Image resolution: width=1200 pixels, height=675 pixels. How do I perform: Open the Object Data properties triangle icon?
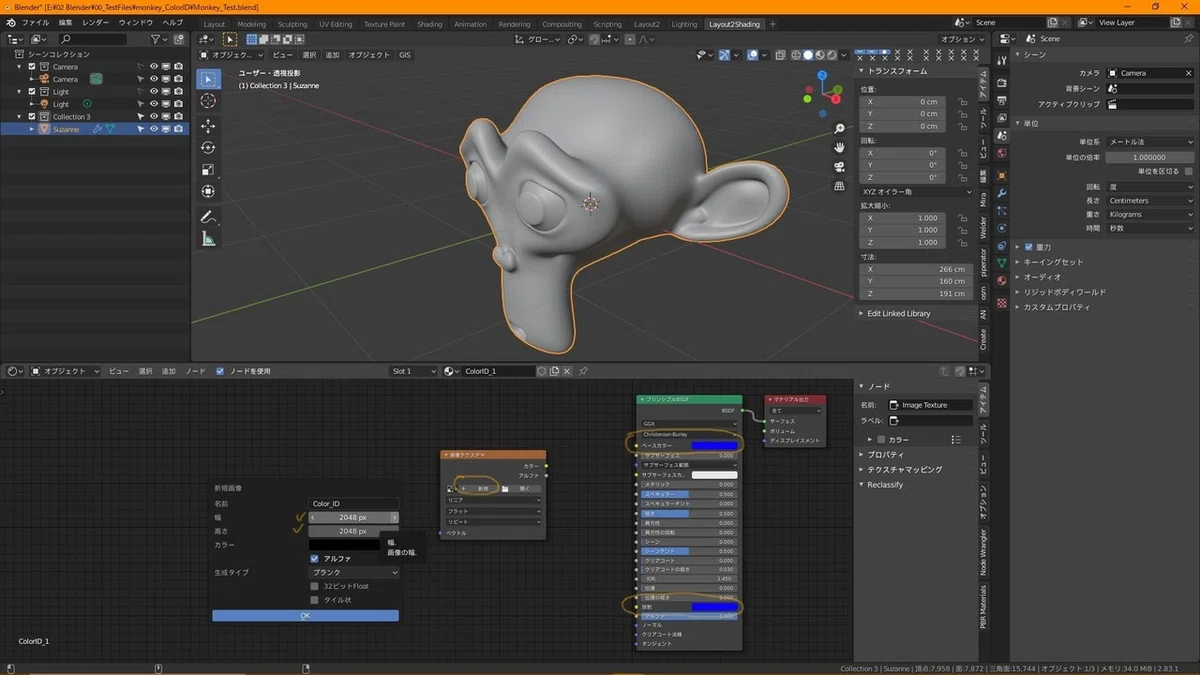point(1002,264)
